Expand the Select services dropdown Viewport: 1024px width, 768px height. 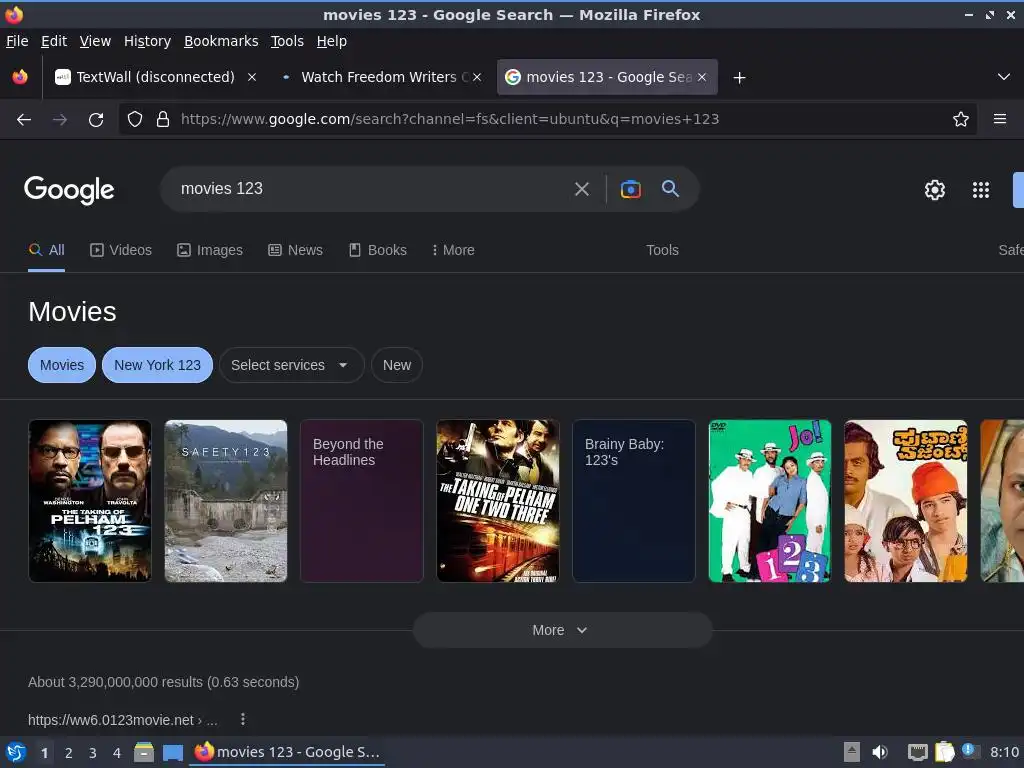coord(291,365)
